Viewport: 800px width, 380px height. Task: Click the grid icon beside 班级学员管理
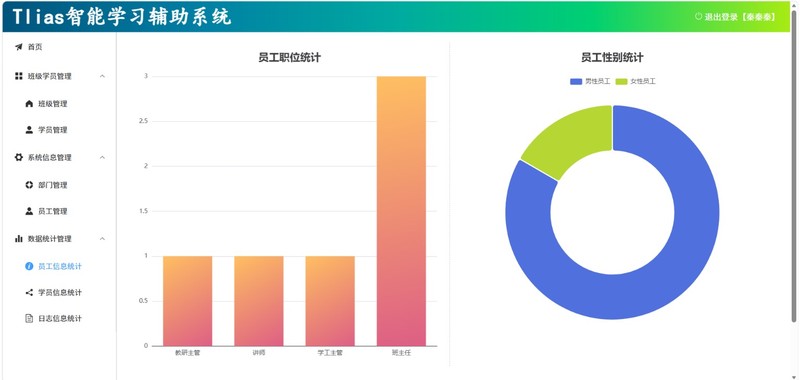(19, 76)
